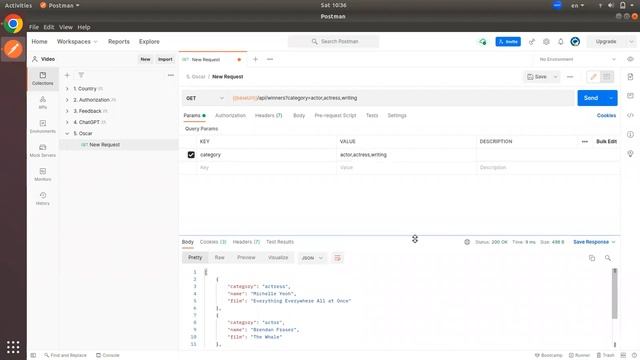Open the Save button dropdown arrow
The image size is (640, 360).
pos(556,77)
